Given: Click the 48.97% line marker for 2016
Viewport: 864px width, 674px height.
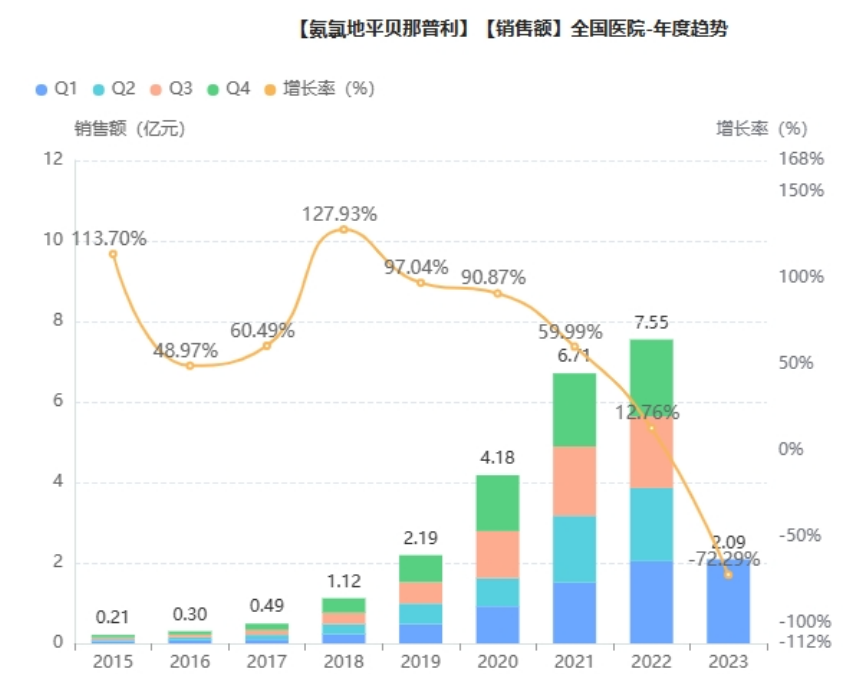Looking at the screenshot, I should point(190,366).
